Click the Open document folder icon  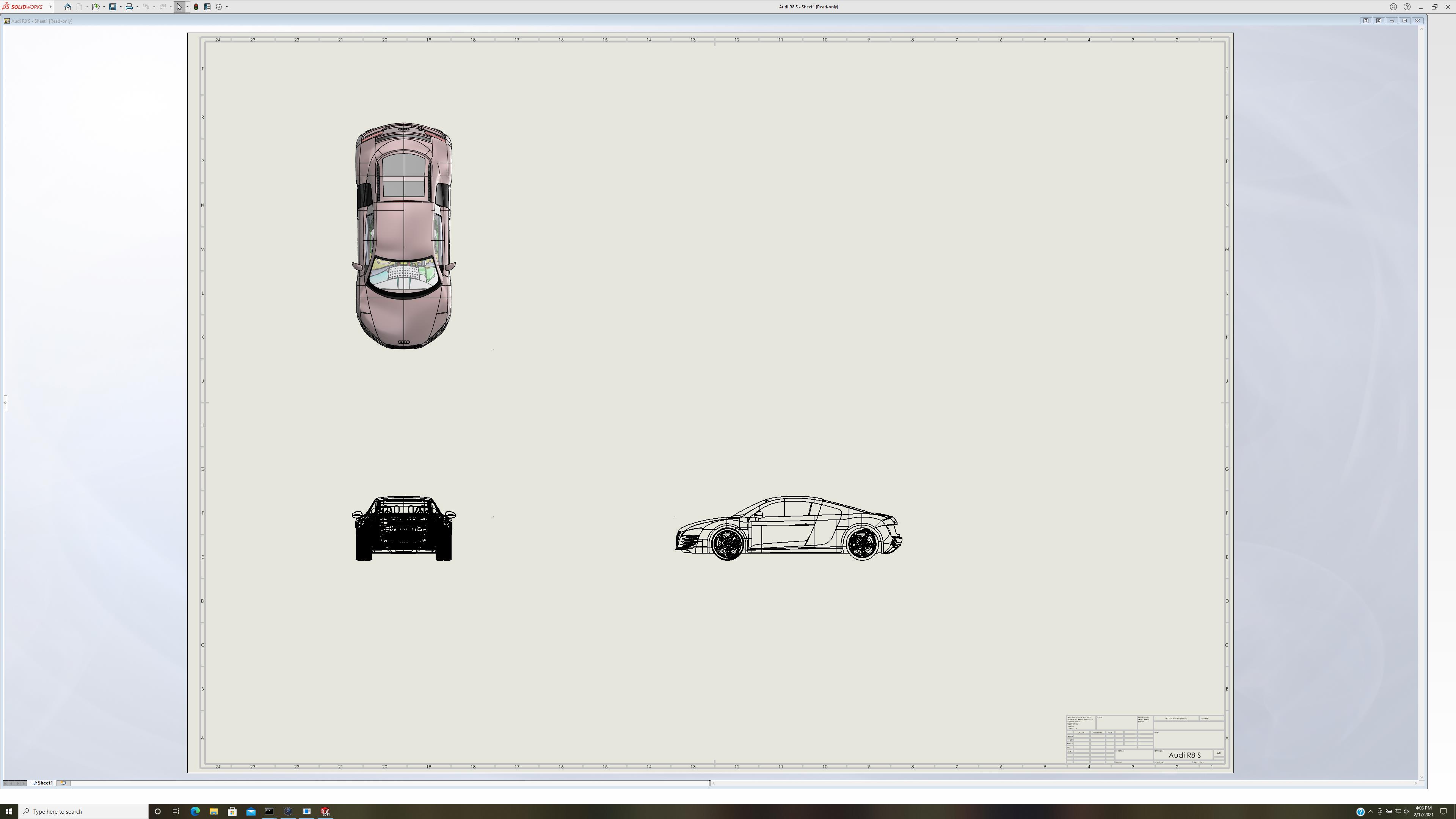pyautogui.click(x=96, y=7)
